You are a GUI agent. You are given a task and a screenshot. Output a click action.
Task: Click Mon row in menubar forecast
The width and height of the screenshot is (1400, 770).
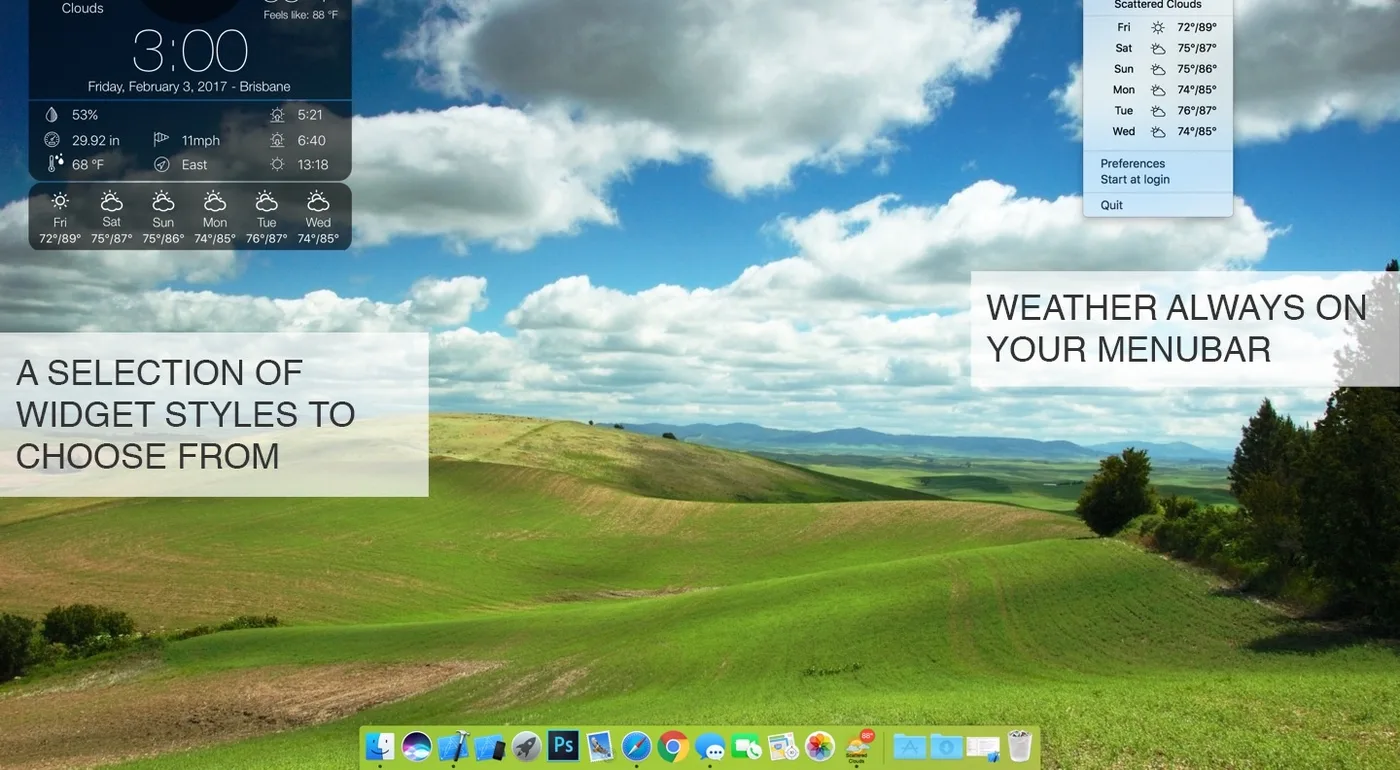(x=1158, y=90)
